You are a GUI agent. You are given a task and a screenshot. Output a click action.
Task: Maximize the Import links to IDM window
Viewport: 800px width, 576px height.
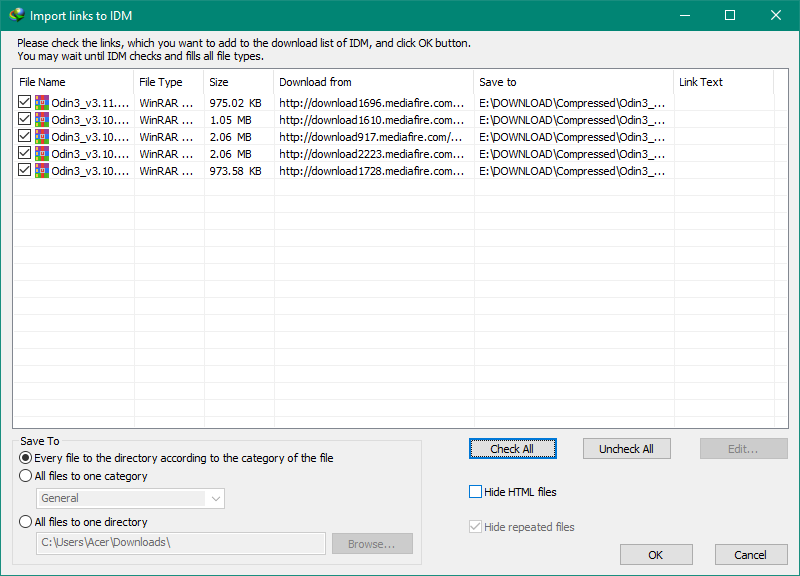tap(730, 15)
